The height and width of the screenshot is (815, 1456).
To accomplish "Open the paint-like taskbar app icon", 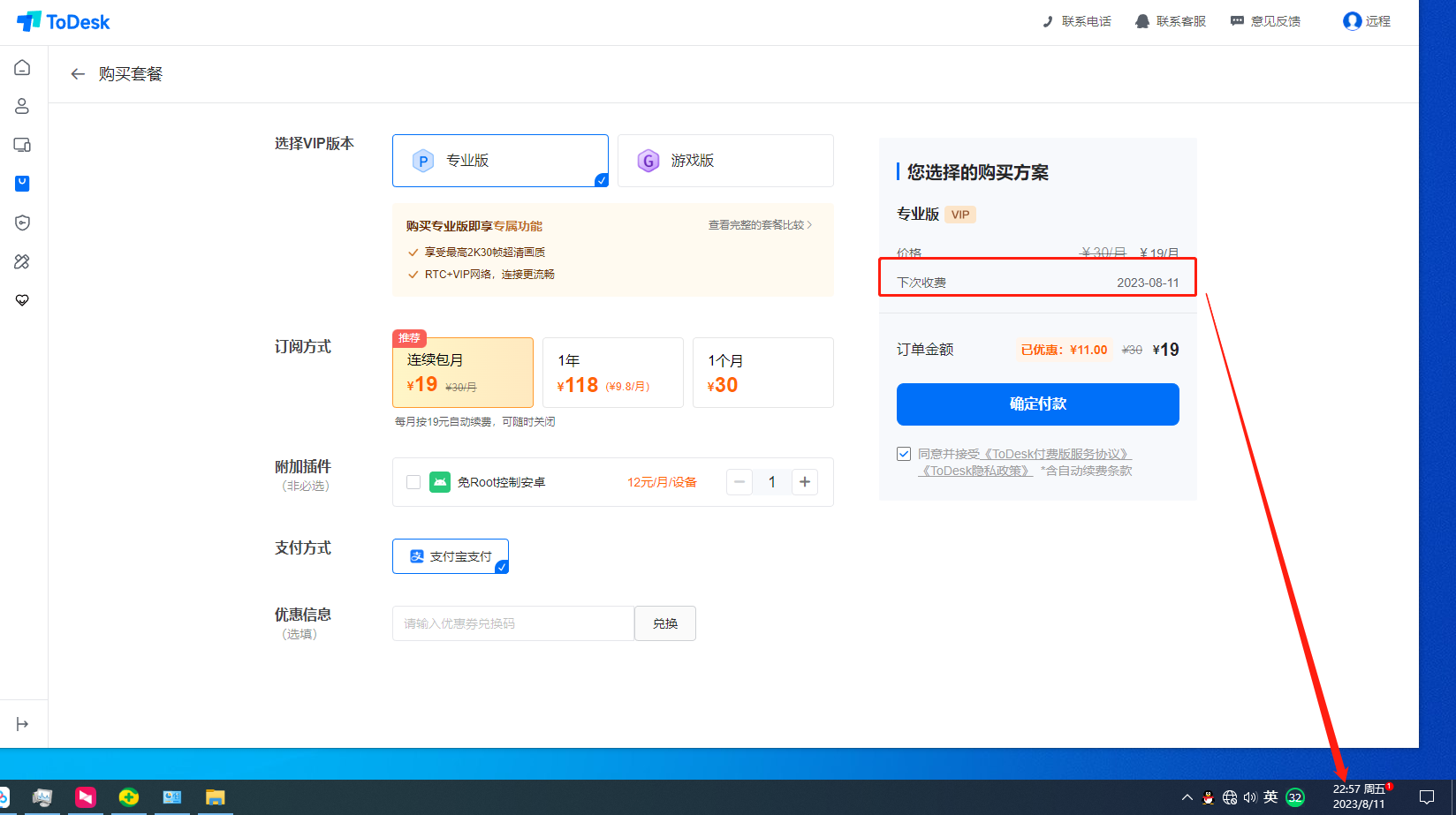I will pos(42,797).
